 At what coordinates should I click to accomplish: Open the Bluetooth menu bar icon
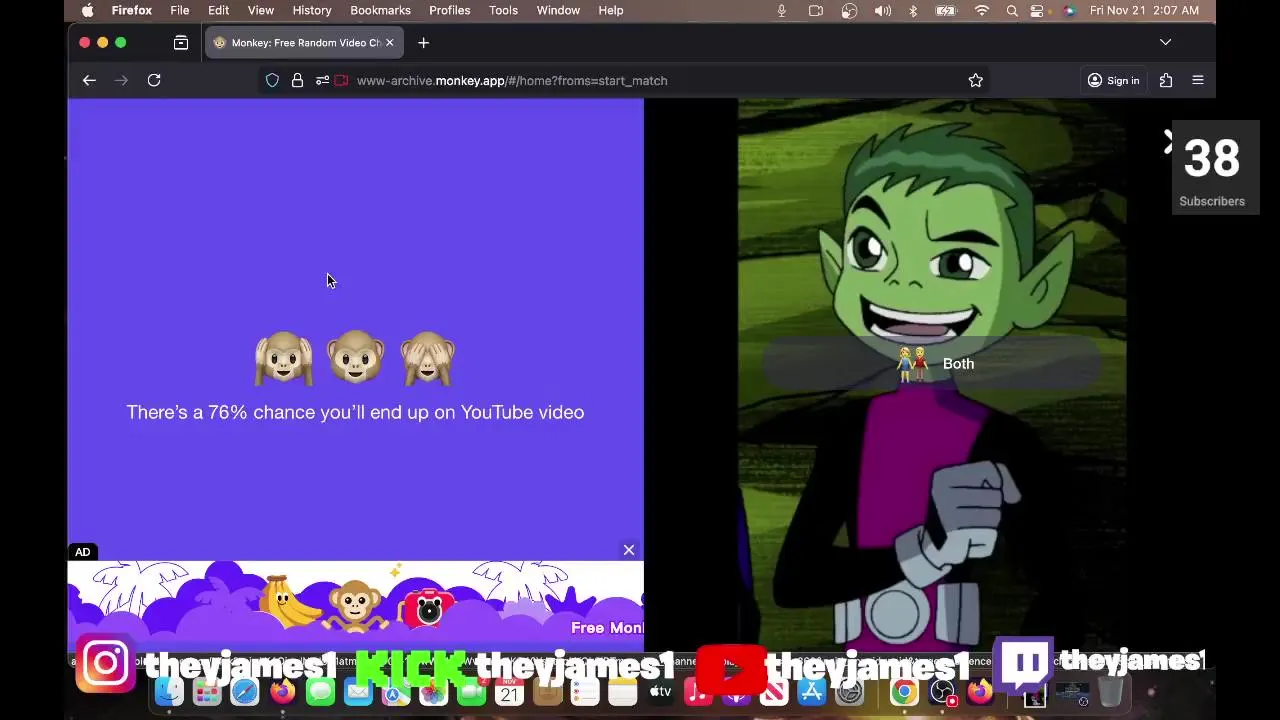click(x=913, y=10)
